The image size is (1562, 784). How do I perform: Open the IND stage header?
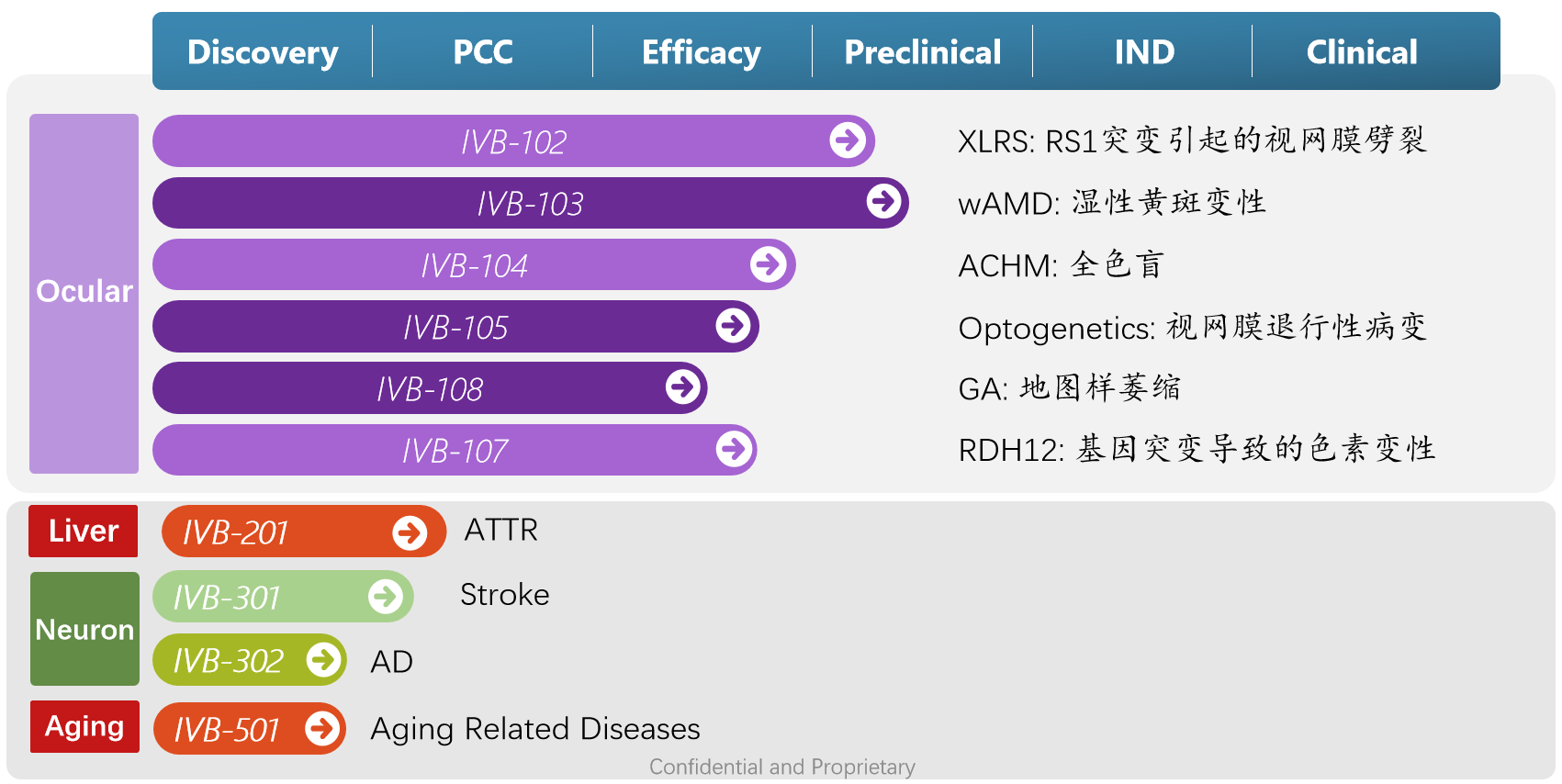click(x=1144, y=52)
